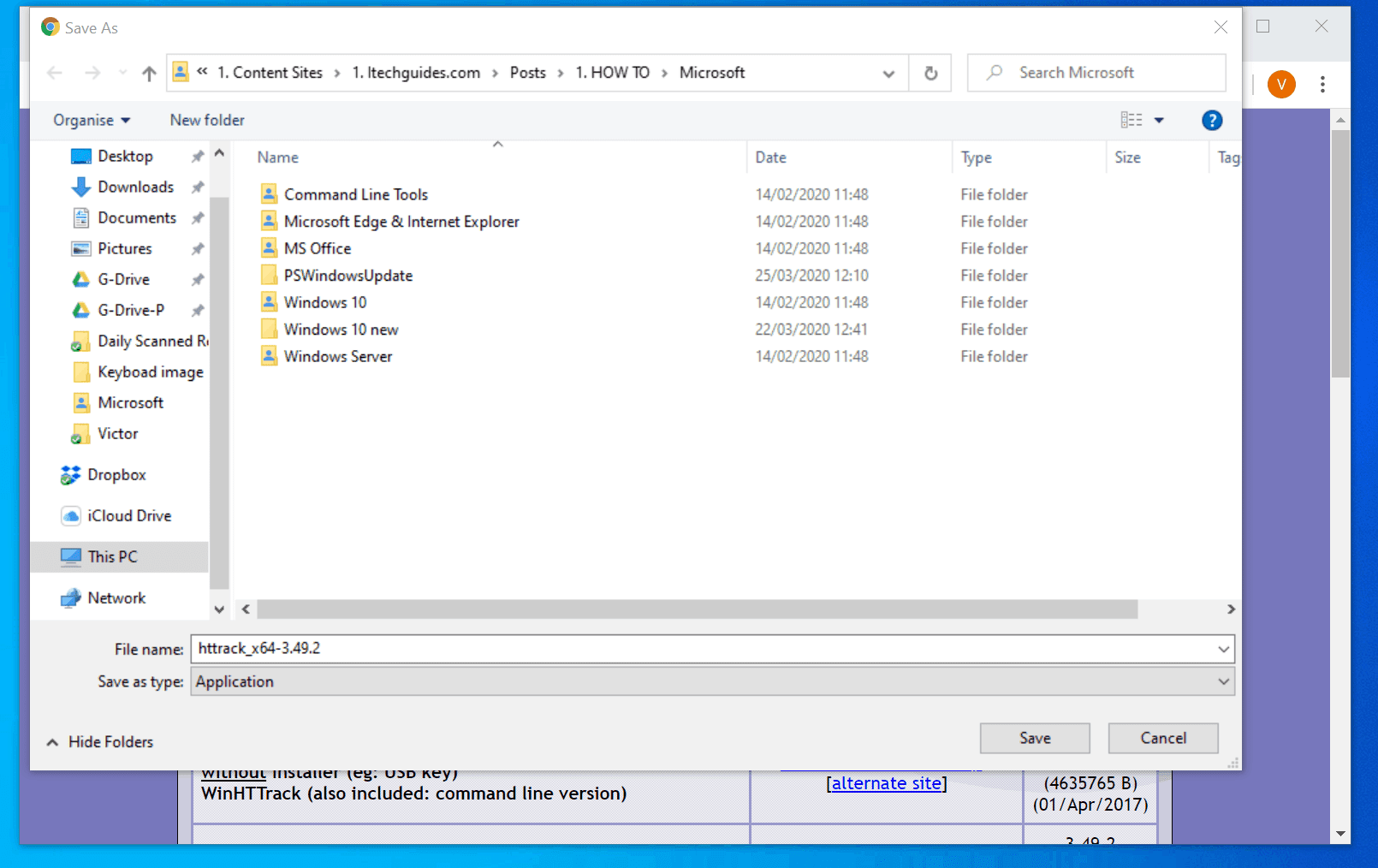The height and width of the screenshot is (868, 1378).
Task: Refresh the Microsoft folder view
Action: 931,74
